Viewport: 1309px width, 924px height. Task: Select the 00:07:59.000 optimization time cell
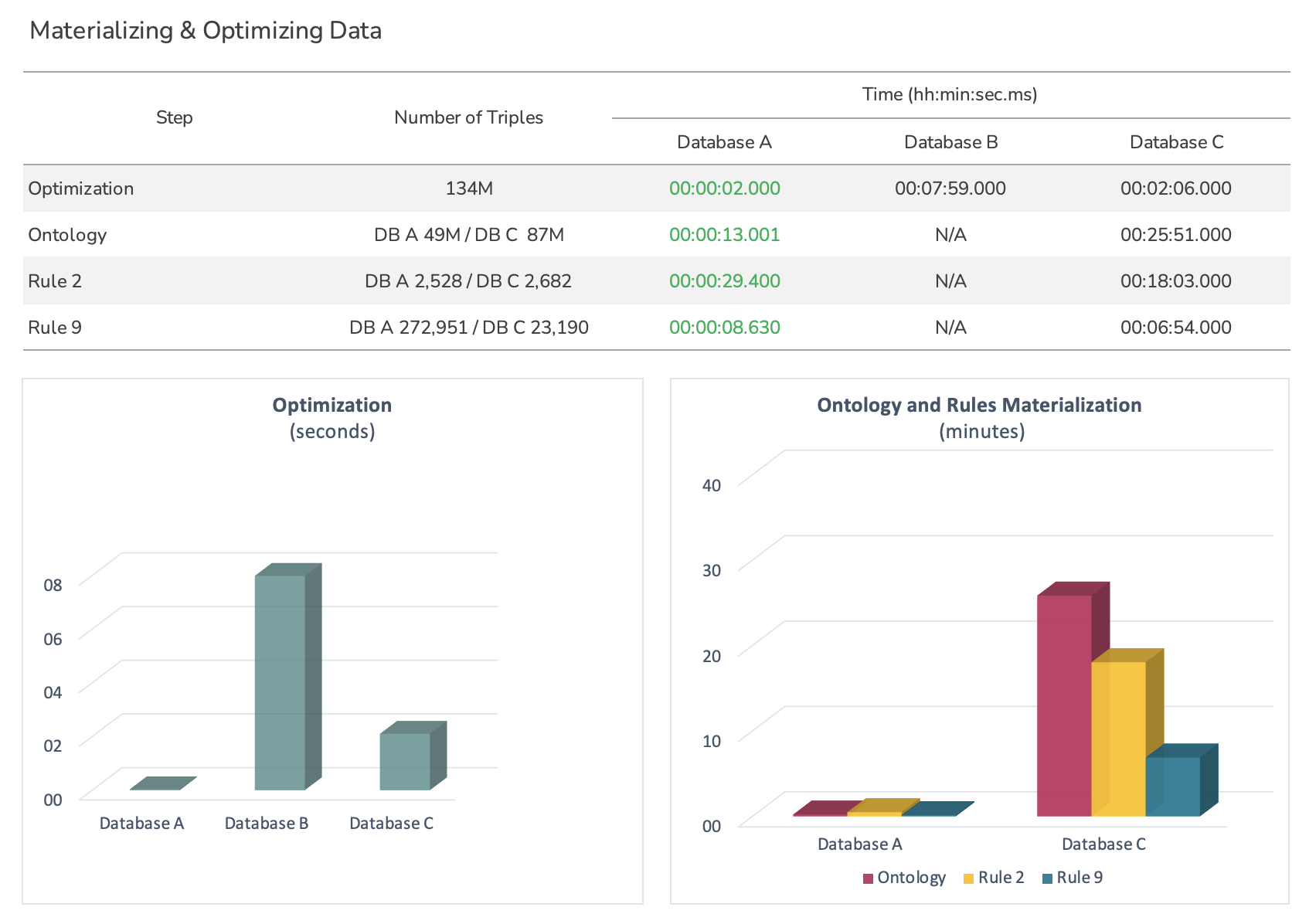tap(950, 189)
